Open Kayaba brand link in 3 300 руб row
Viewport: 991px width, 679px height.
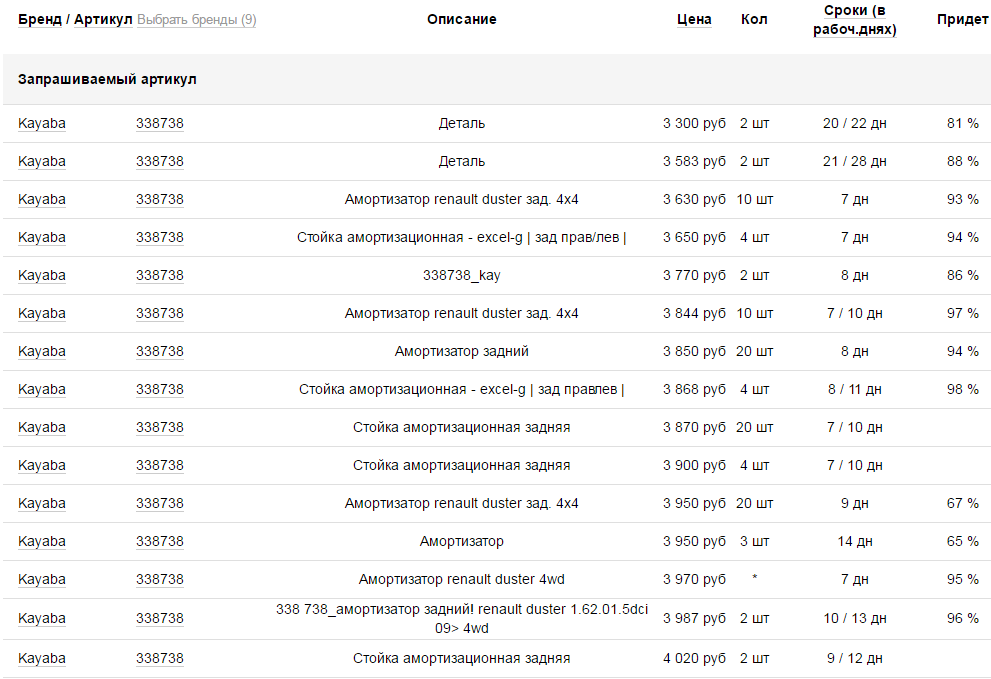[42, 123]
